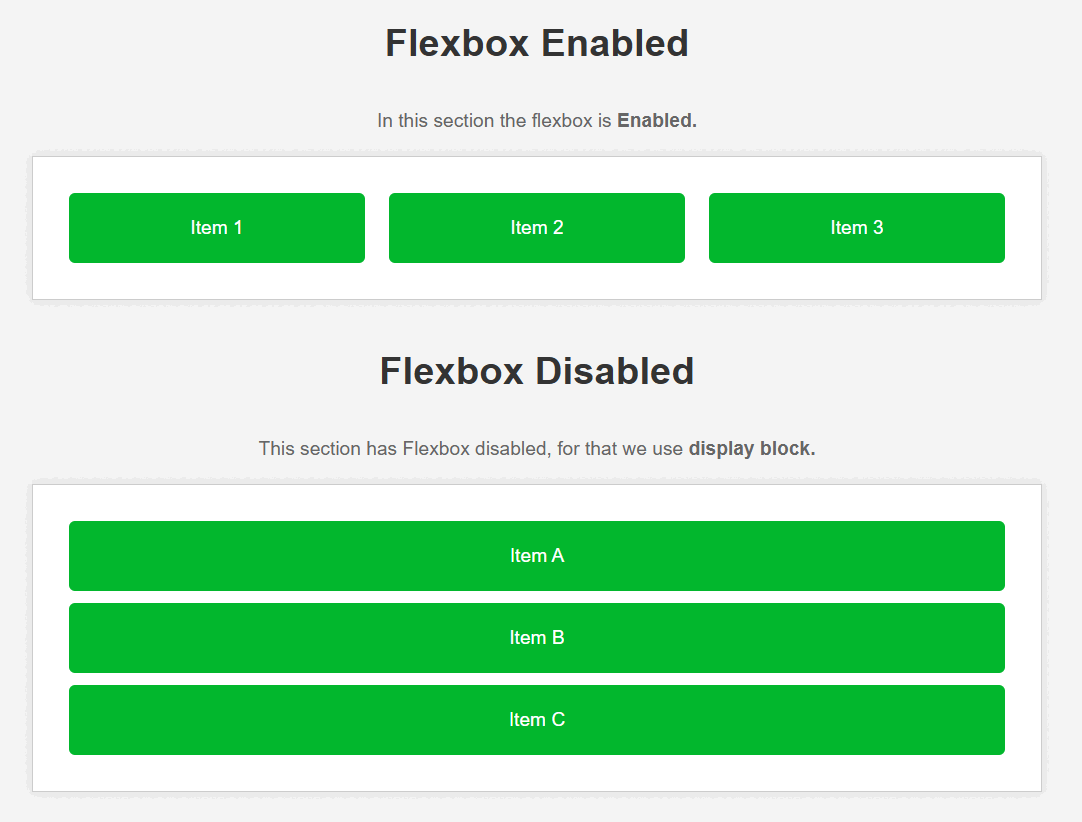Click the bold 'Enabled.' word in description
The height and width of the screenshot is (822, 1082).
coord(656,121)
